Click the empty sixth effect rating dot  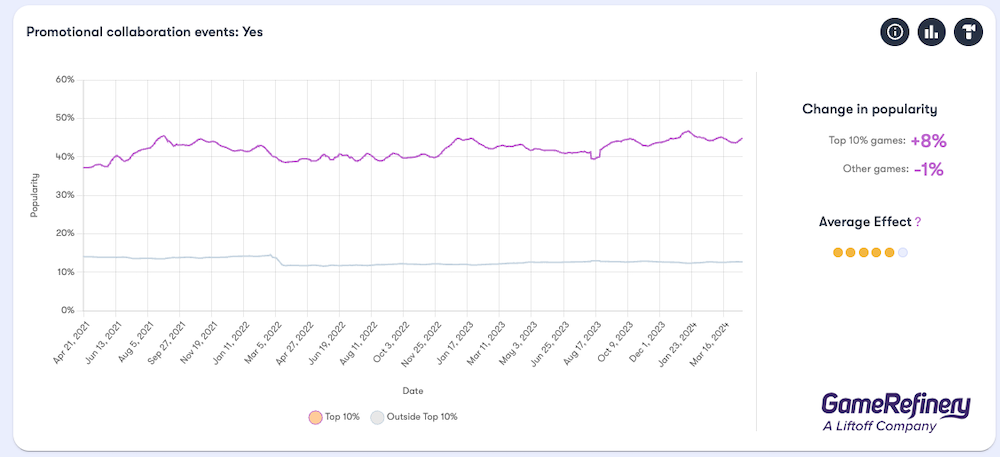[903, 253]
